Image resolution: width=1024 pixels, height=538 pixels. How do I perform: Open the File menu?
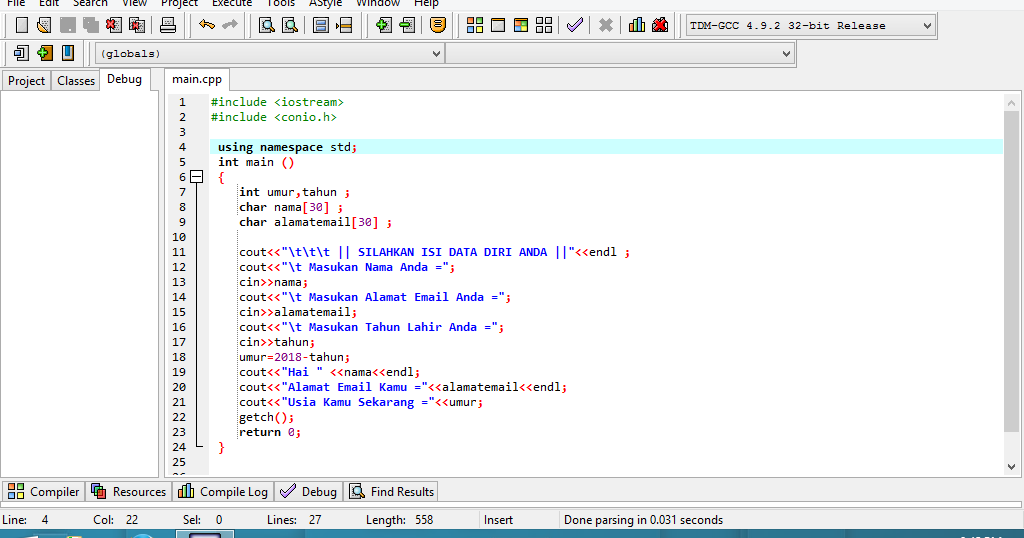pos(16,3)
